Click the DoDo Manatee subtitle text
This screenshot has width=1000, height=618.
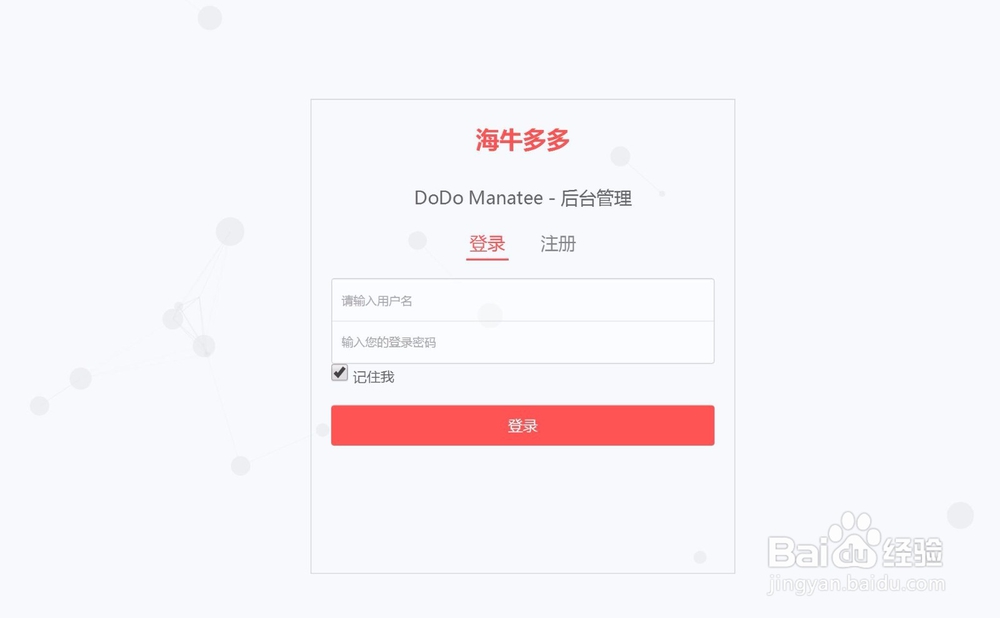[478, 198]
